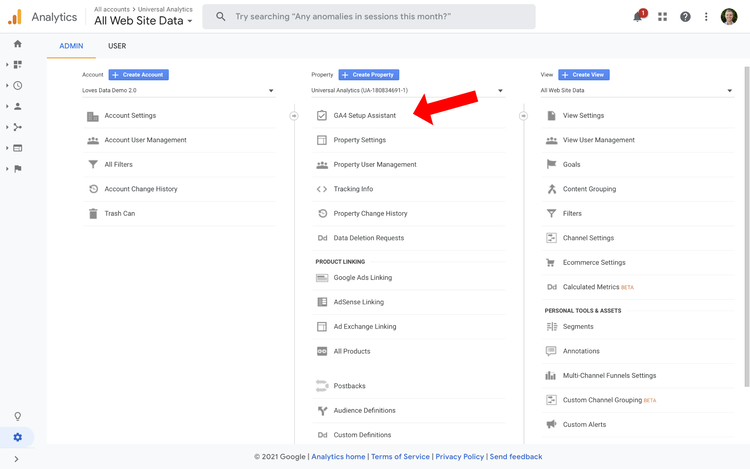This screenshot has width=750, height=469.
Task: Open Data Deletion Requests
Action: click(x=369, y=238)
